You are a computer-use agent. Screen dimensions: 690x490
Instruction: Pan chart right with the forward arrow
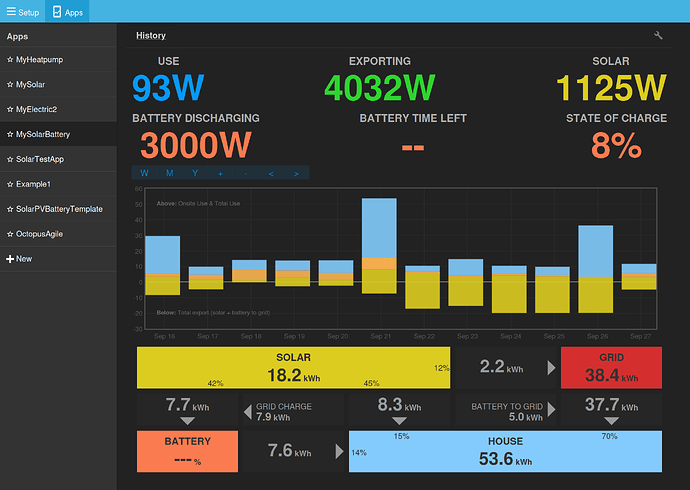coord(295,173)
